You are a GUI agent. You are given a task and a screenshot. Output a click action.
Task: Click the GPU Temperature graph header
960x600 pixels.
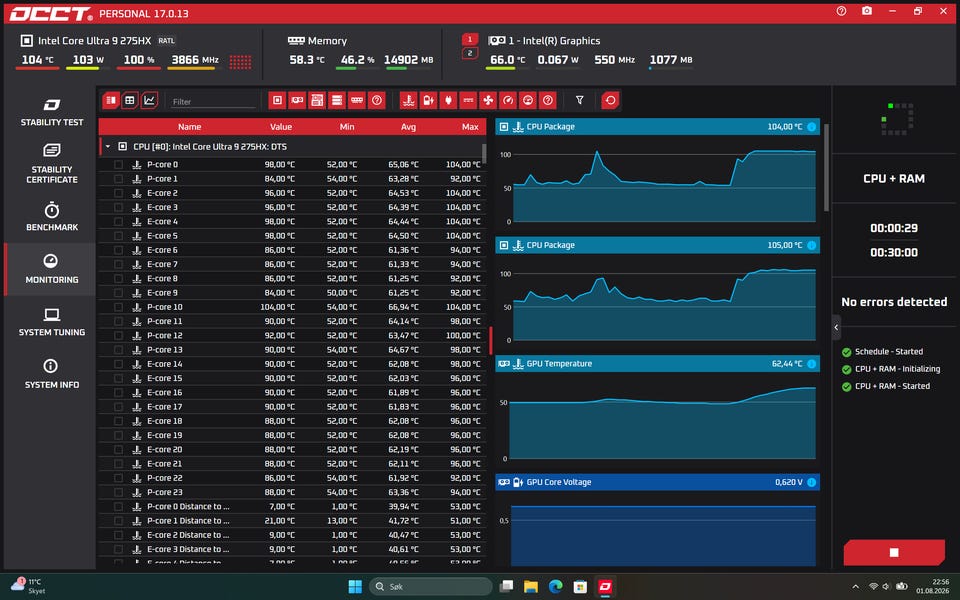657,364
